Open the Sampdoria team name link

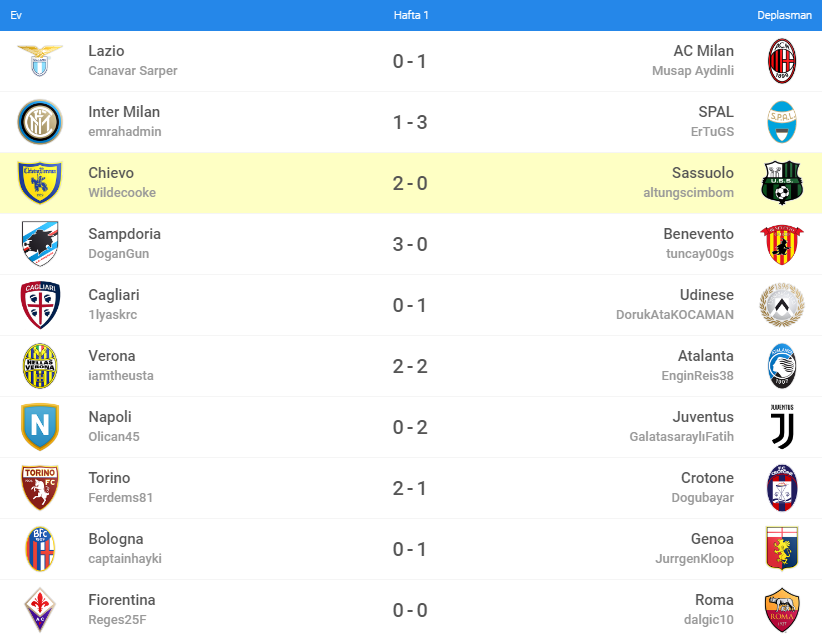pyautogui.click(x=124, y=234)
